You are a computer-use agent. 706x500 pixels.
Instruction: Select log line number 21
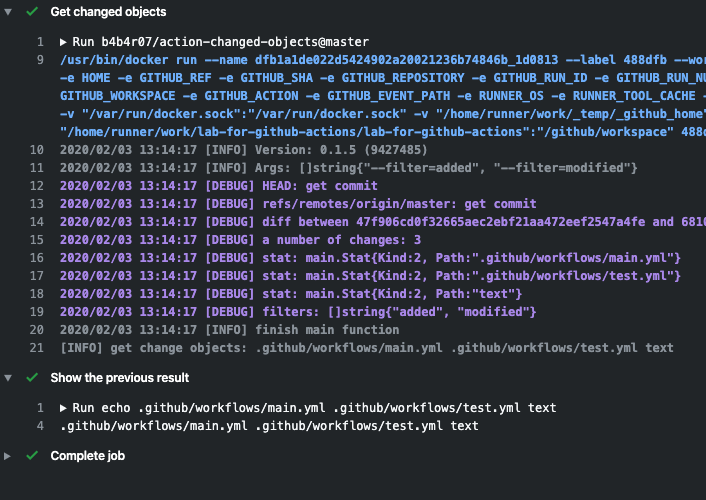pyautogui.click(x=37, y=348)
